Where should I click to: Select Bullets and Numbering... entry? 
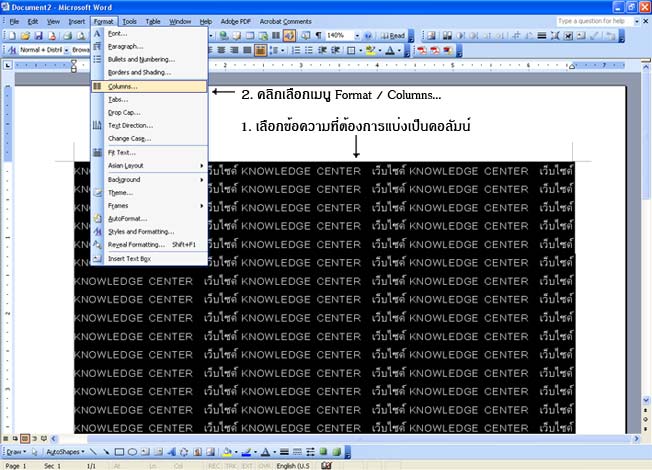pyautogui.click(x=149, y=59)
